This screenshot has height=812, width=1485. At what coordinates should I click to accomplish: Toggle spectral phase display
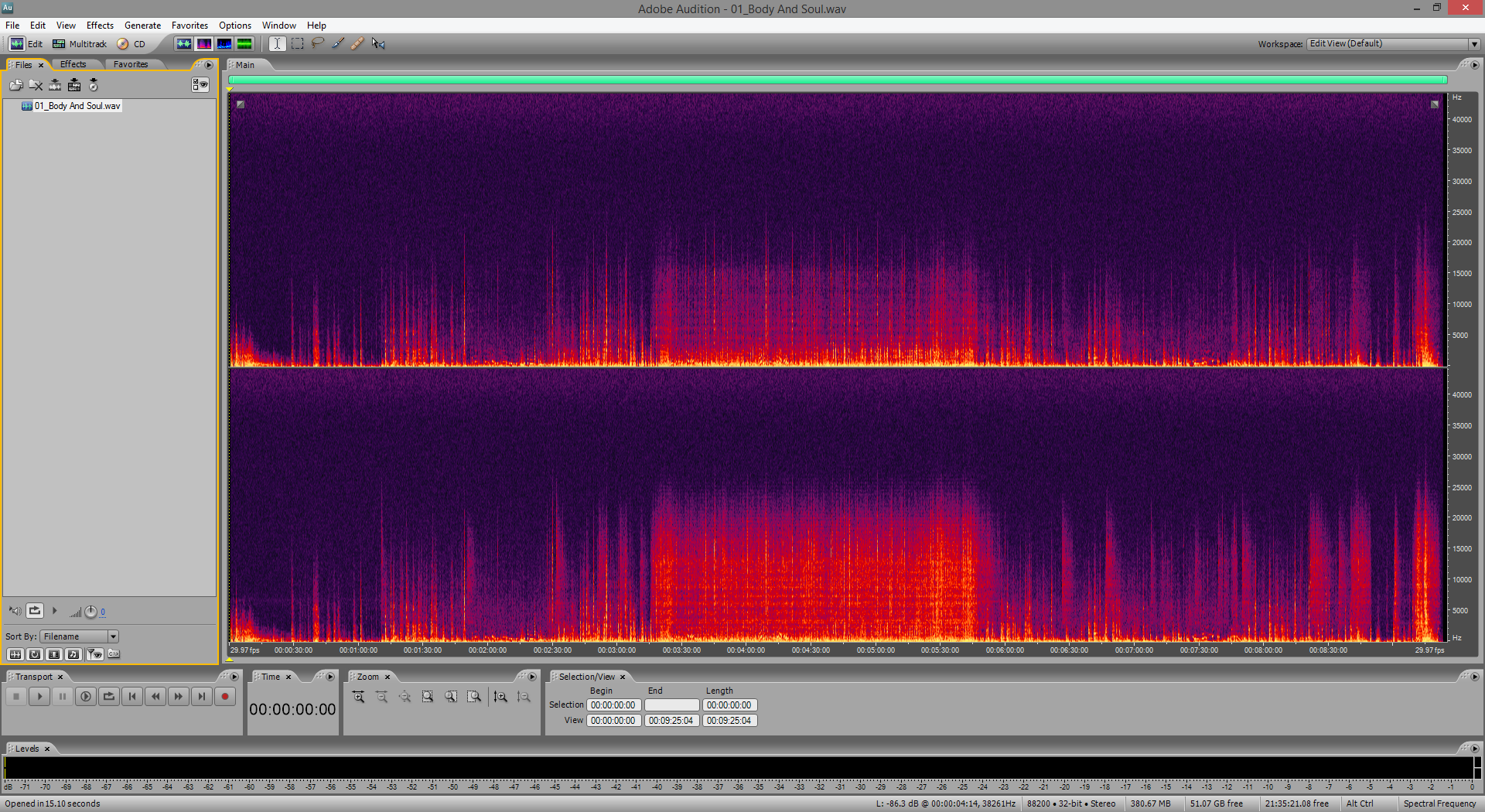pyautogui.click(x=244, y=44)
